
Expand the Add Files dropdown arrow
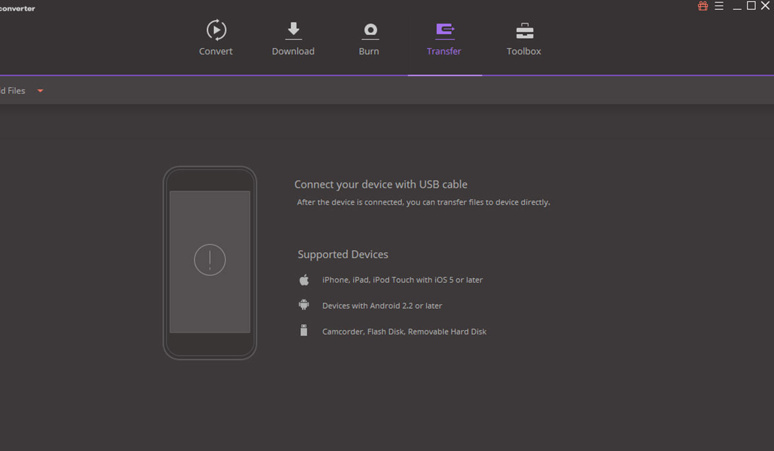click(x=40, y=91)
